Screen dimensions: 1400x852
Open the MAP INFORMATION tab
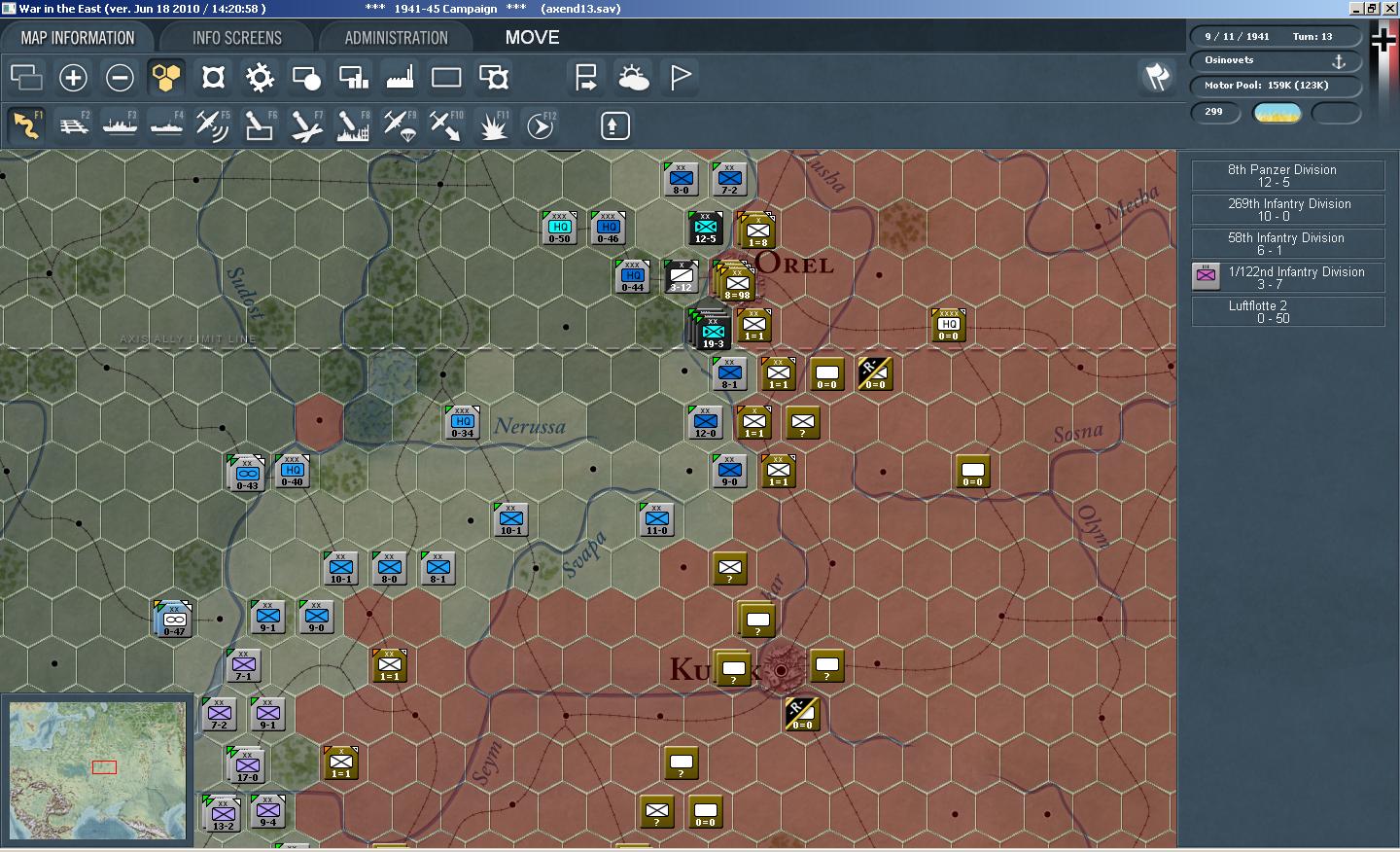pos(78,38)
